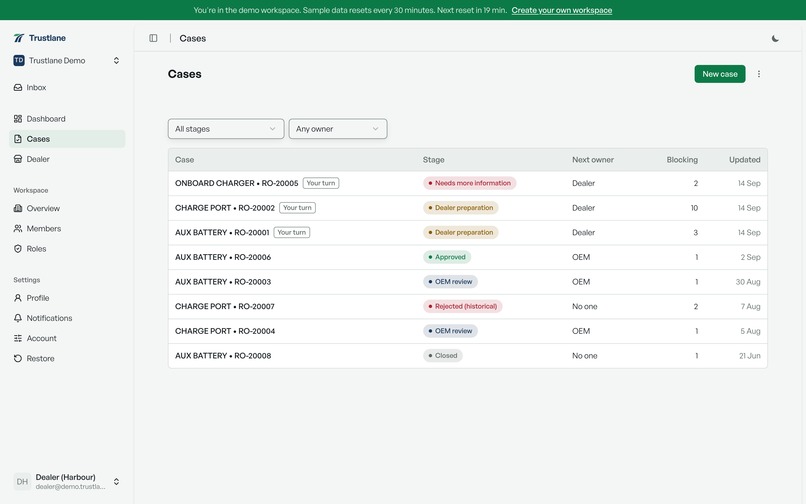Open the Roles page
Screen dimensions: 806x504
(67, 248)
